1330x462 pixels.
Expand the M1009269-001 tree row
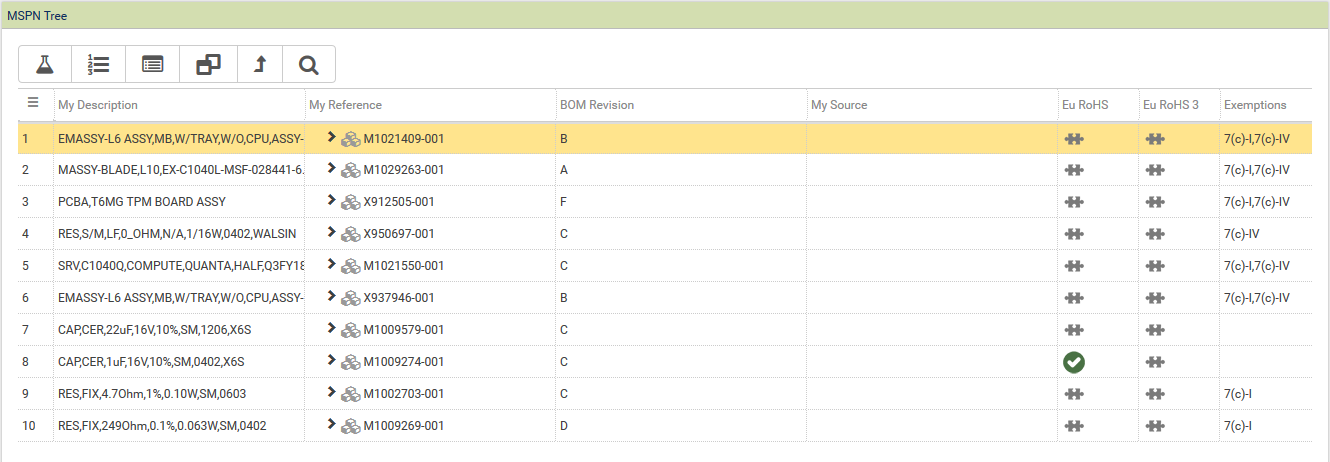pos(331,425)
